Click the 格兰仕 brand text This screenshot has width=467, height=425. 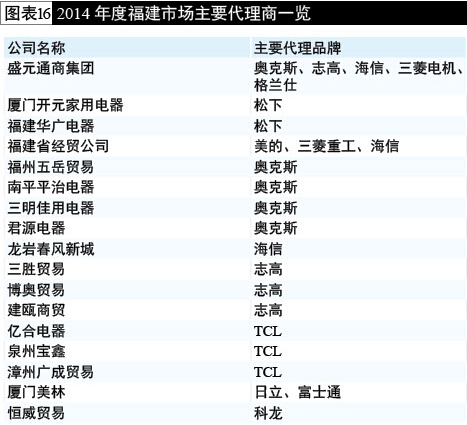pyautogui.click(x=276, y=85)
